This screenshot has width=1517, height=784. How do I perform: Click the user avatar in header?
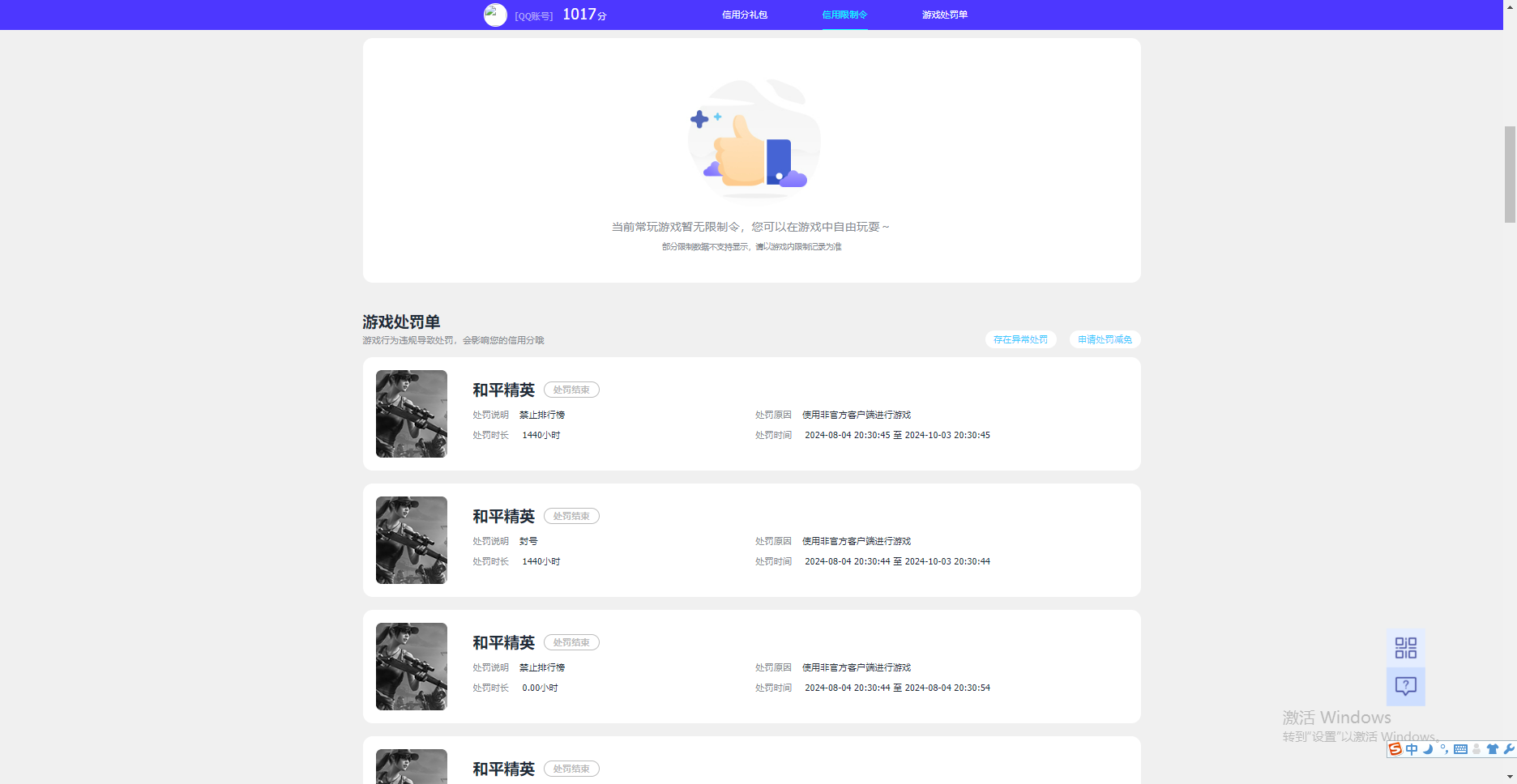tap(495, 15)
